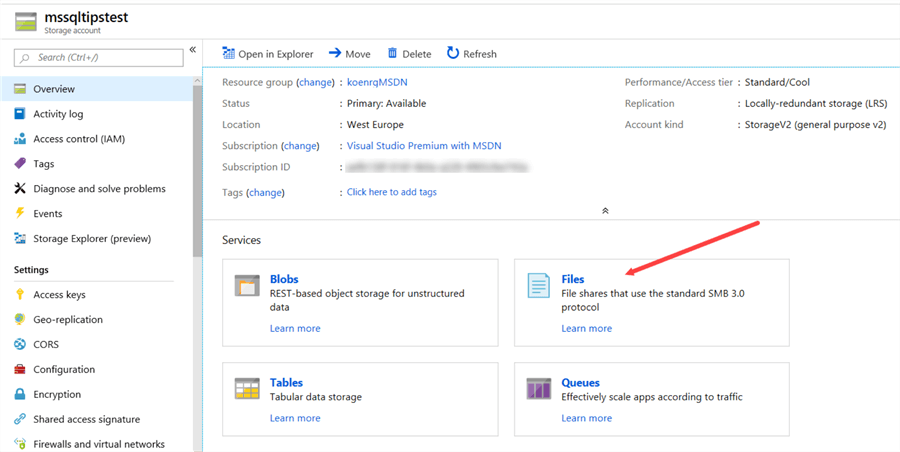Click the Access keys key icon
The height and width of the screenshot is (452, 900).
(20, 295)
